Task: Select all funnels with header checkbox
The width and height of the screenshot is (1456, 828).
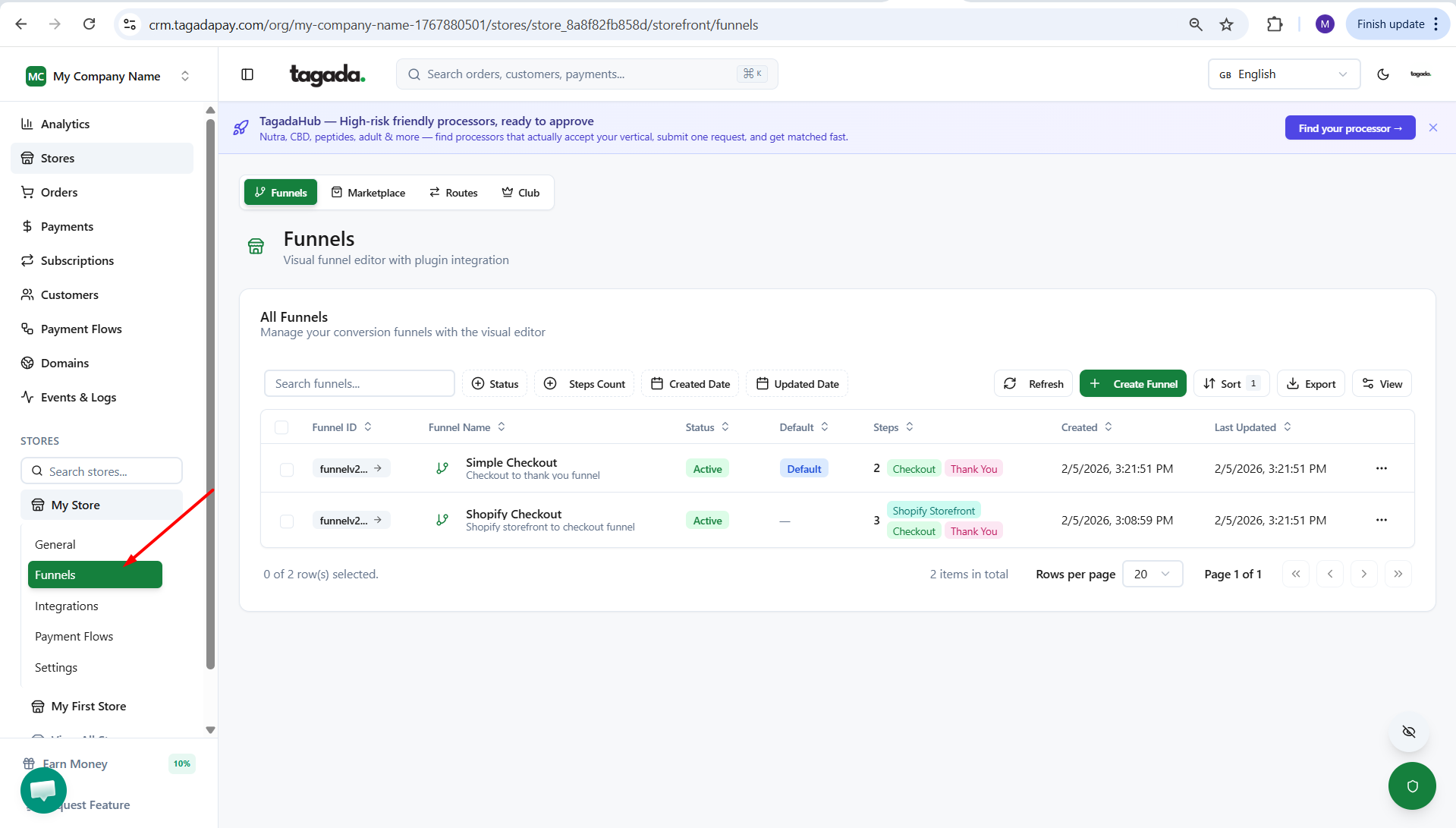Action: 281,427
